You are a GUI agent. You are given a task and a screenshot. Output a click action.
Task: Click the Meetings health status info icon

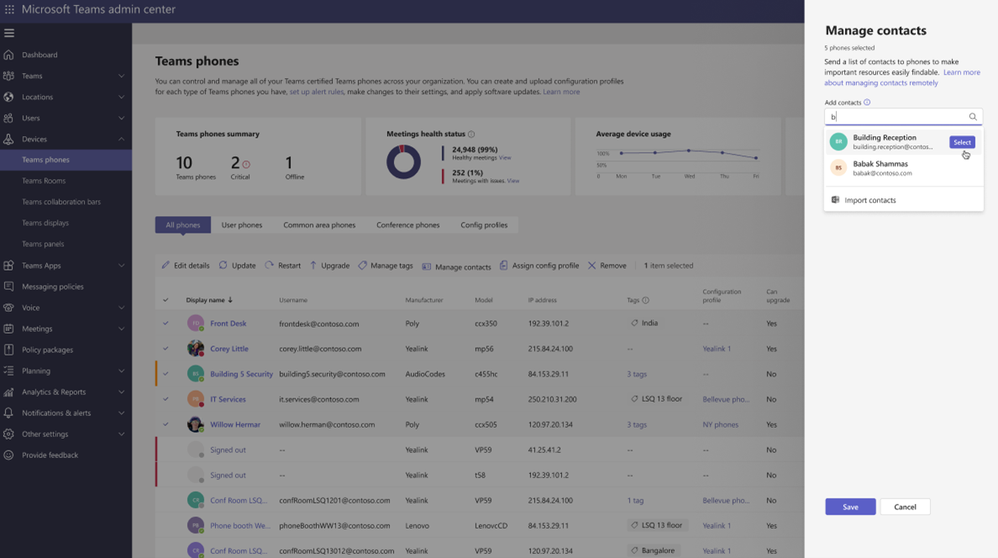coord(471,134)
